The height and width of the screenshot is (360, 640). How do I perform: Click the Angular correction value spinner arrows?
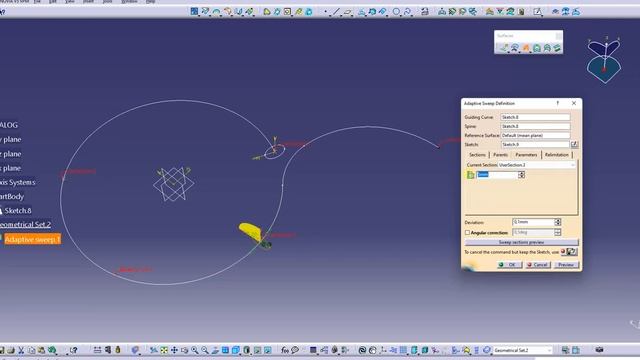[558, 232]
